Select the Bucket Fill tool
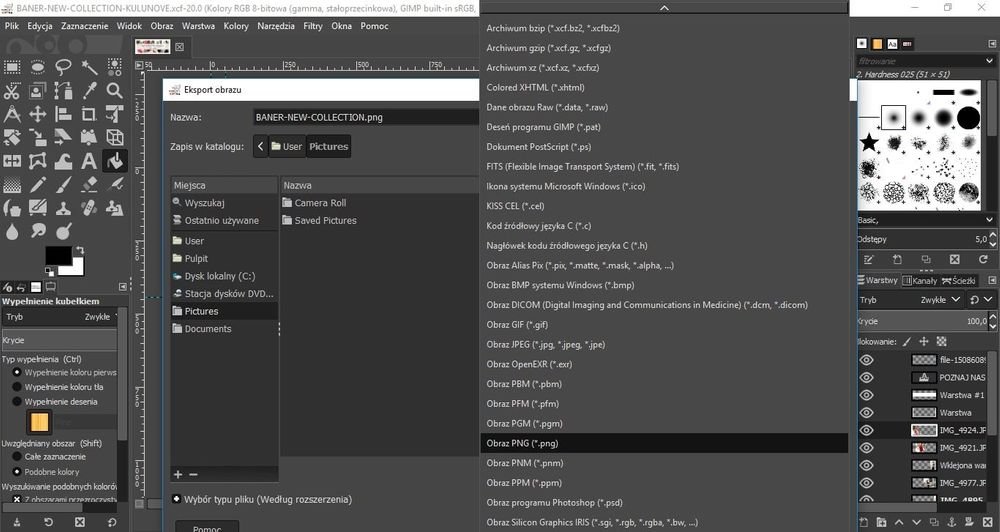 click(115, 161)
